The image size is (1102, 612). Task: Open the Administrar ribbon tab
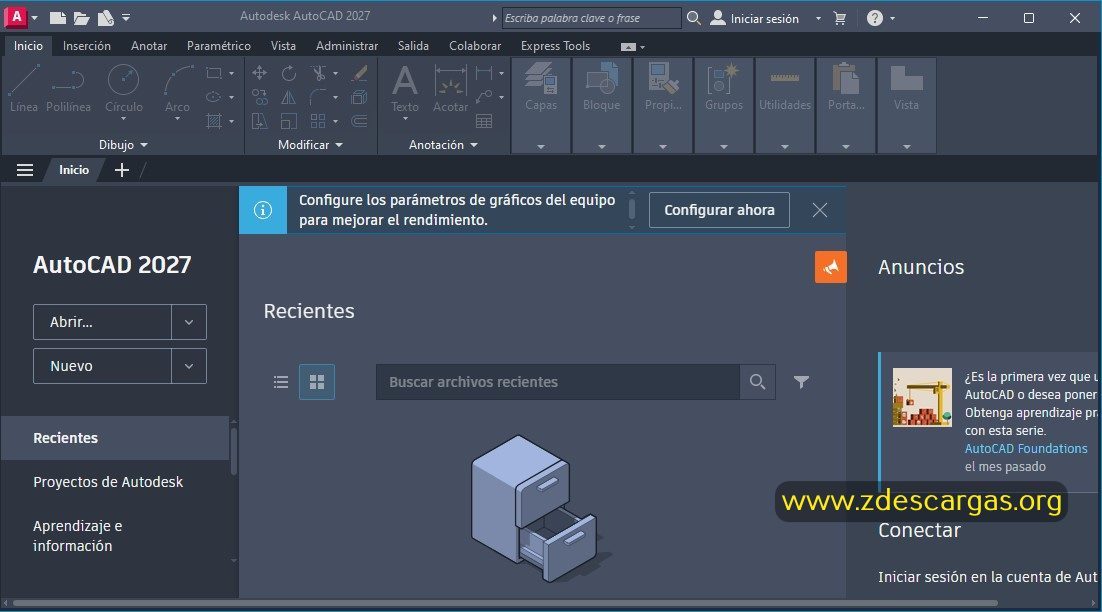pos(346,46)
